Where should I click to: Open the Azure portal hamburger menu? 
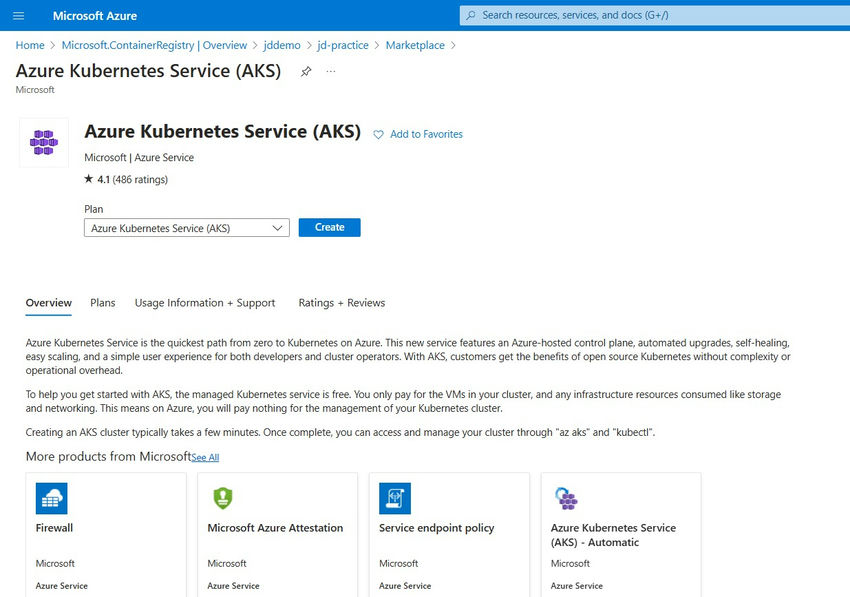point(18,15)
